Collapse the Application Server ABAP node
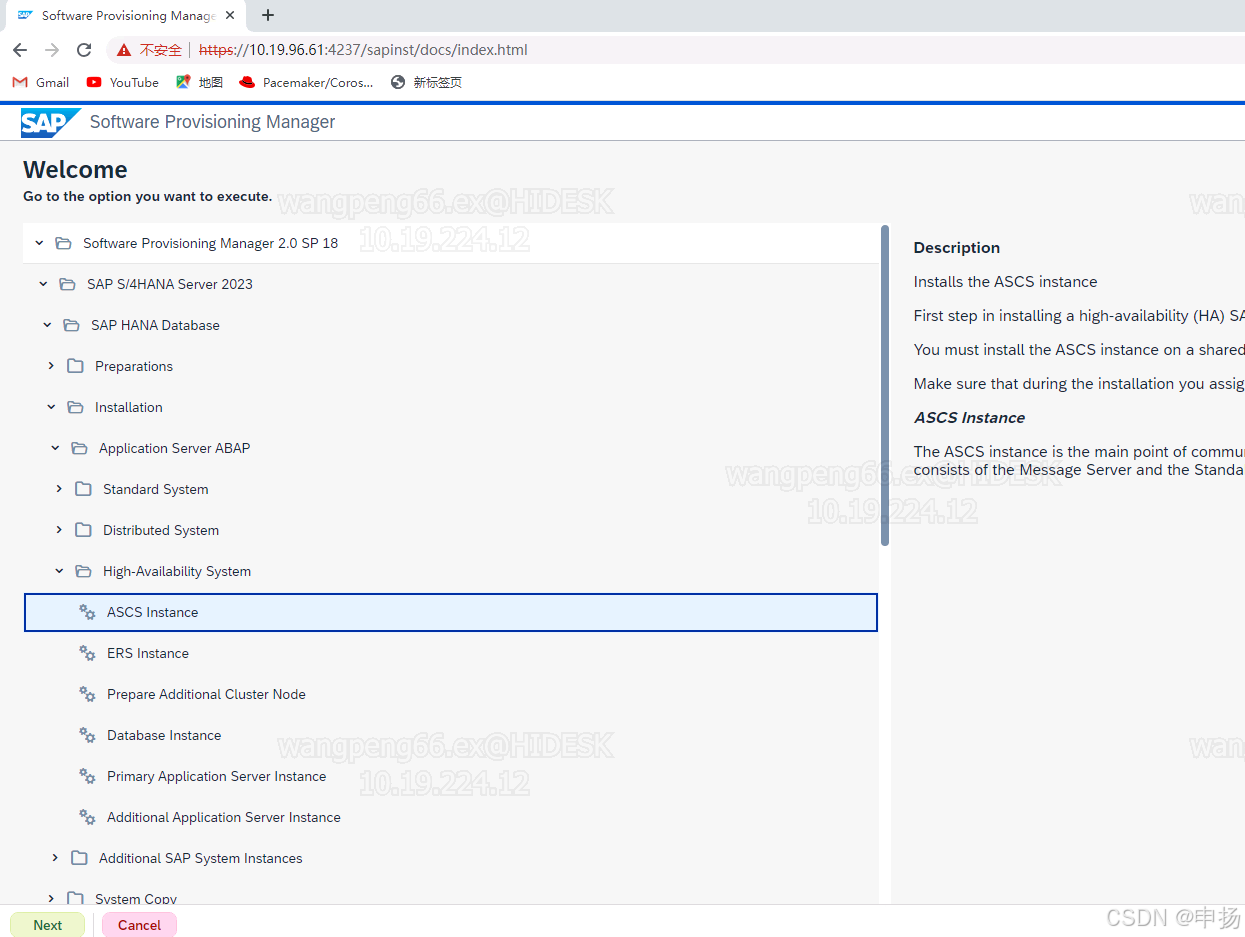 (x=55, y=448)
